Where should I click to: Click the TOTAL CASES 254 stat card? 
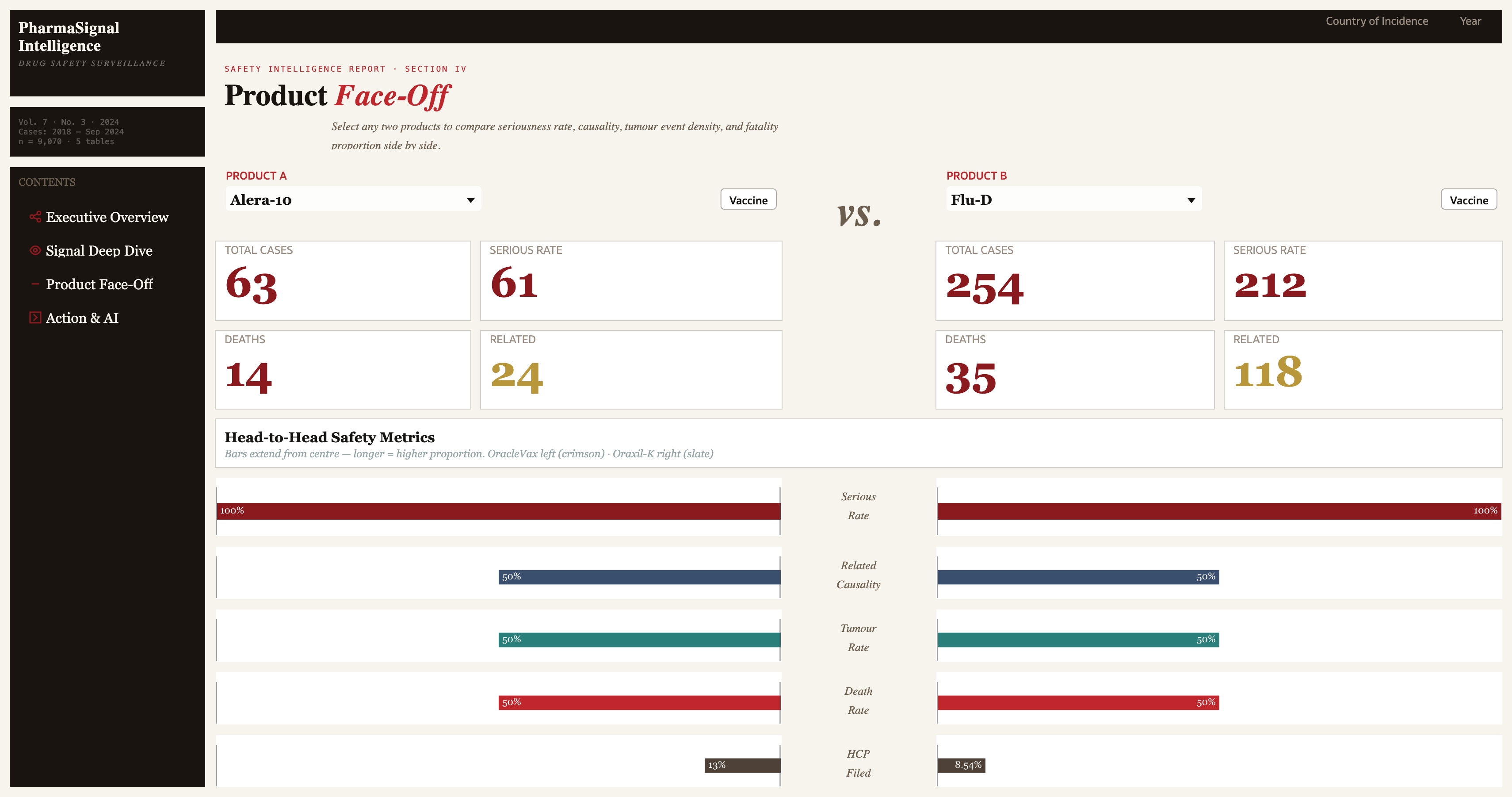point(1074,281)
